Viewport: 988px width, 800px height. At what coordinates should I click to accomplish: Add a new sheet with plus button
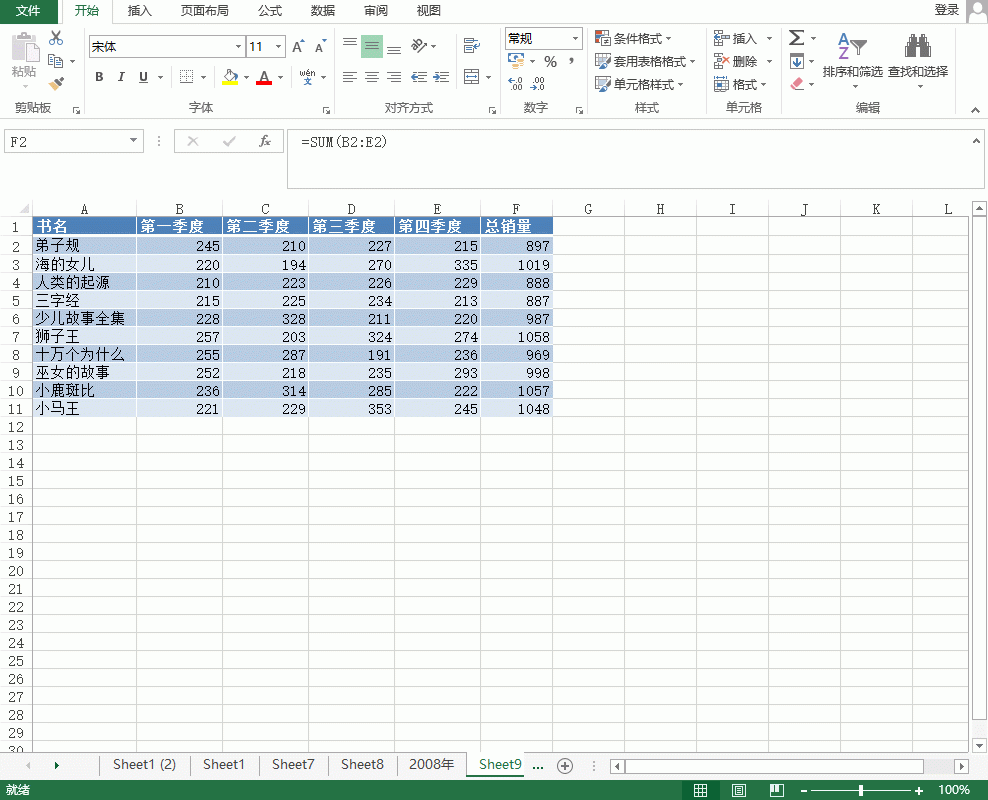click(x=565, y=765)
